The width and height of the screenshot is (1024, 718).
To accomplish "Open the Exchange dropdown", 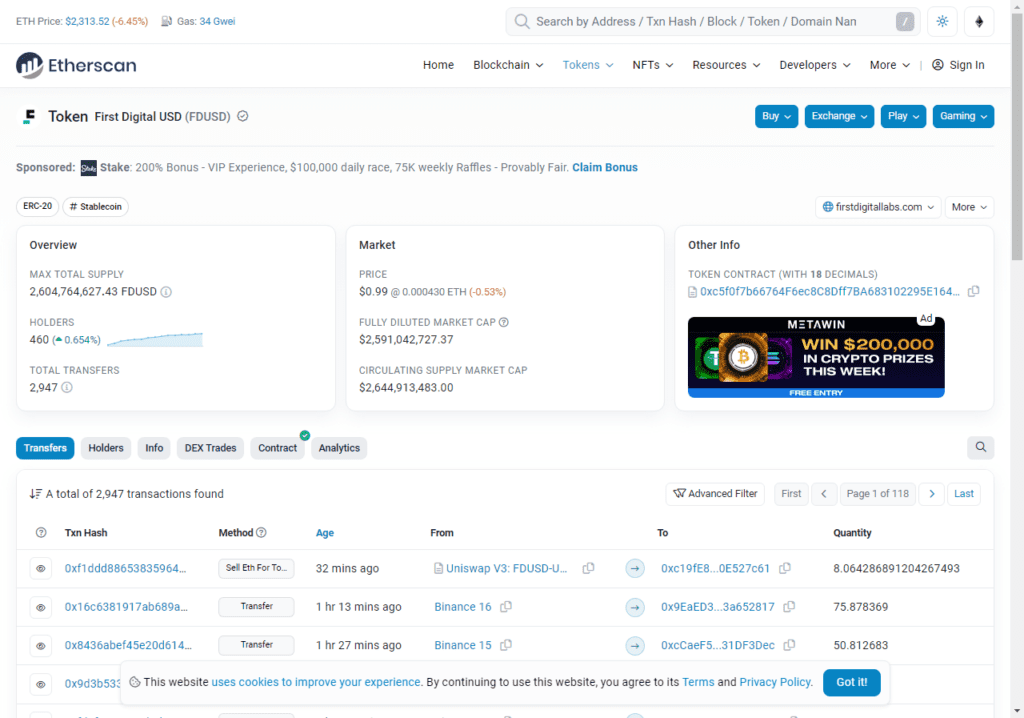I will tap(839, 116).
